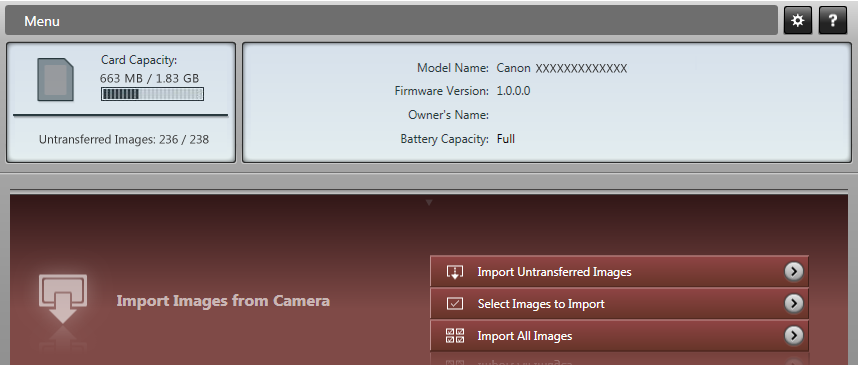This screenshot has height=365, width=858.
Task: Click the Canon model name value
Action: click(x=562, y=68)
